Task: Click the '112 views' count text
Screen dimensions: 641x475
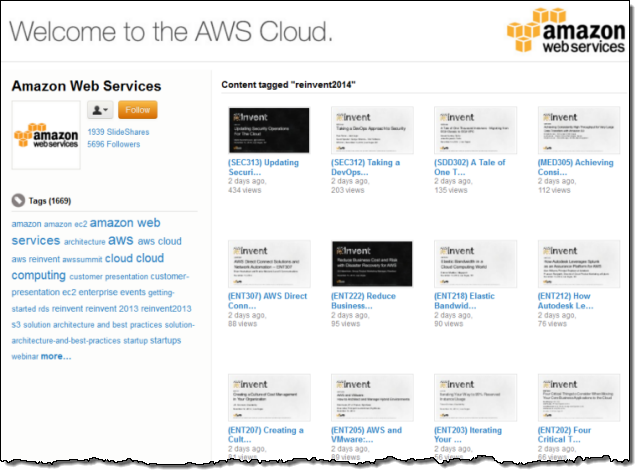Action: [554, 190]
